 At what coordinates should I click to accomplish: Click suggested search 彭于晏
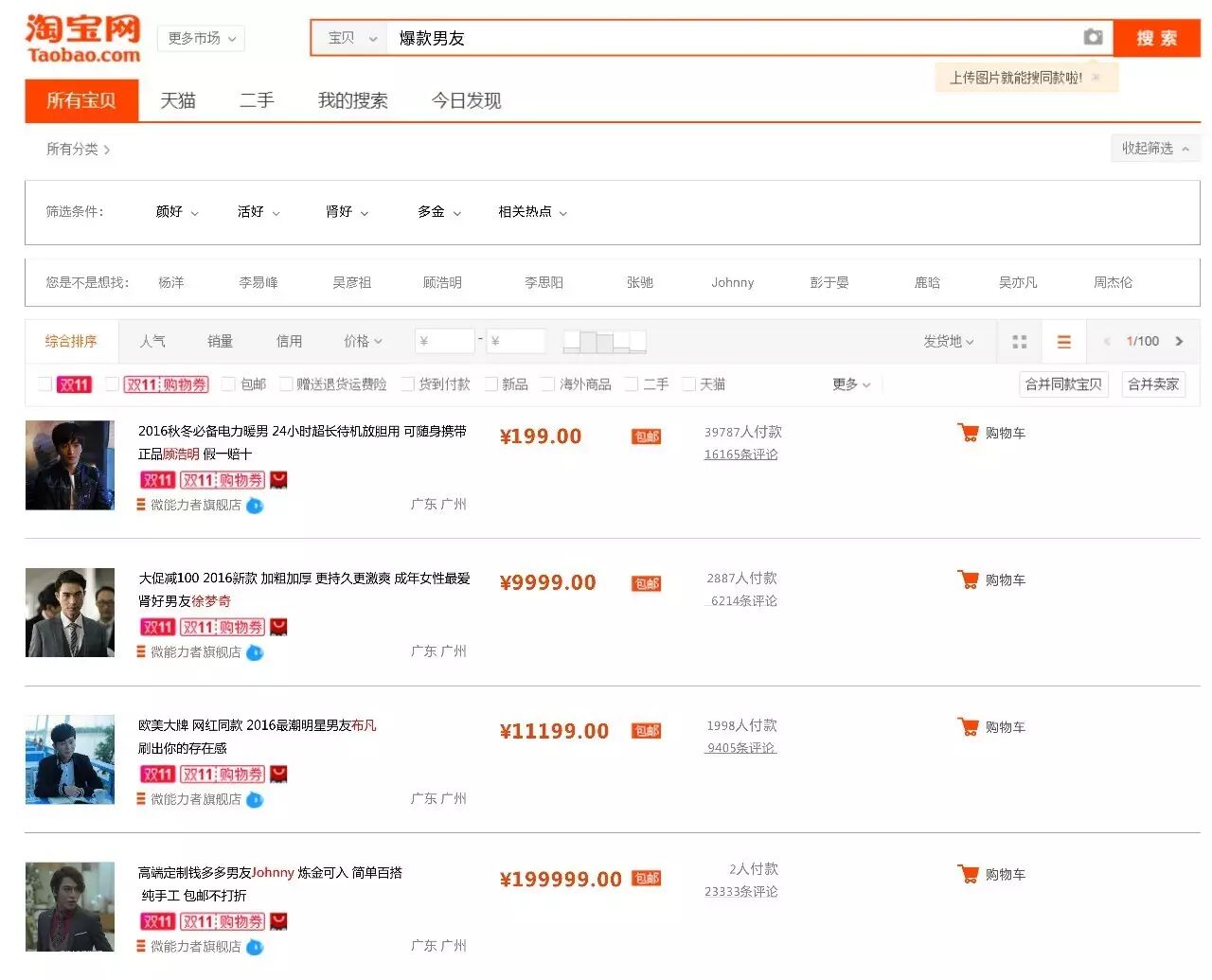(829, 282)
